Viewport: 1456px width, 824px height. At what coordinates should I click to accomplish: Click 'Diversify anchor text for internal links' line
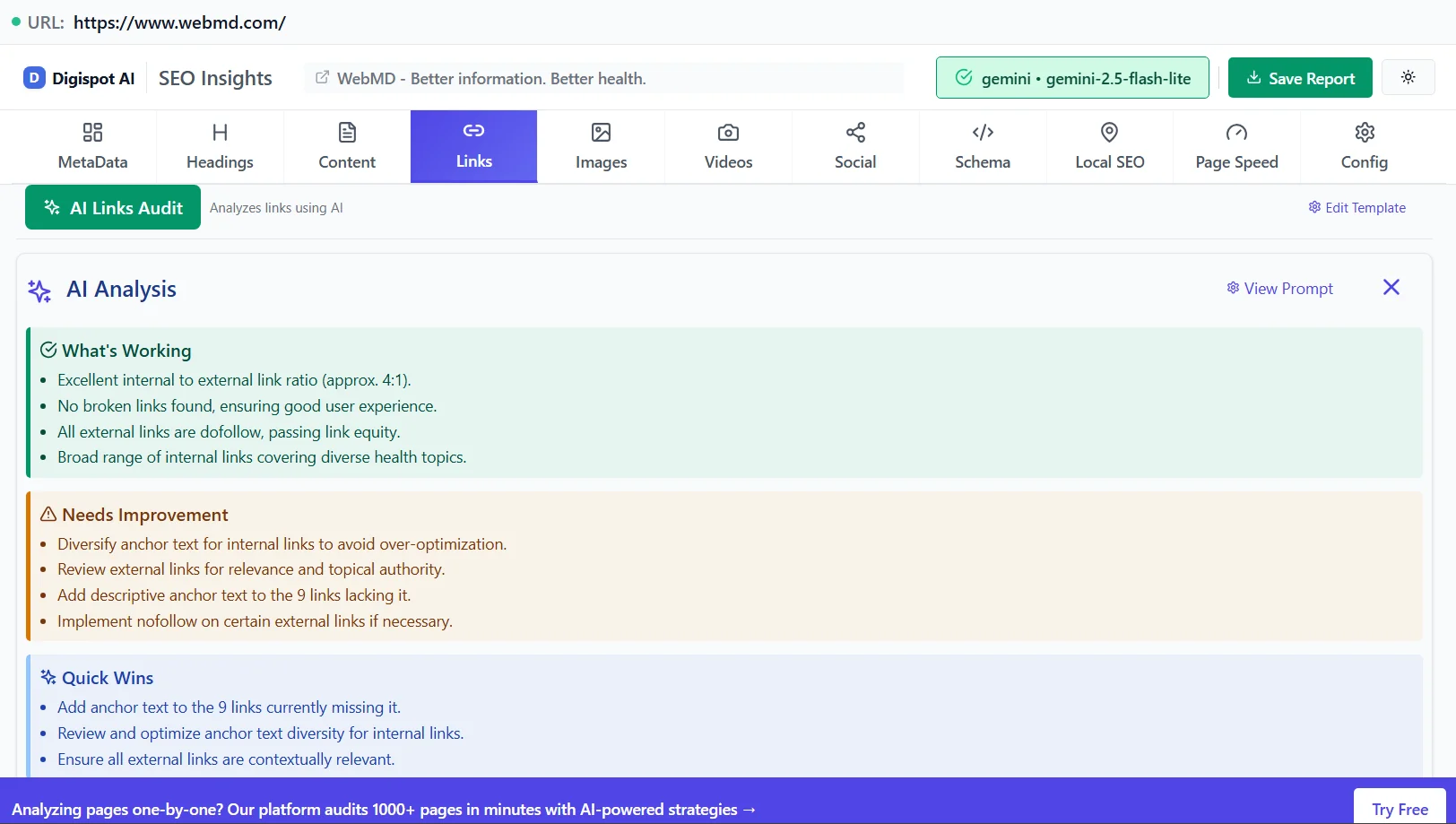click(x=282, y=544)
